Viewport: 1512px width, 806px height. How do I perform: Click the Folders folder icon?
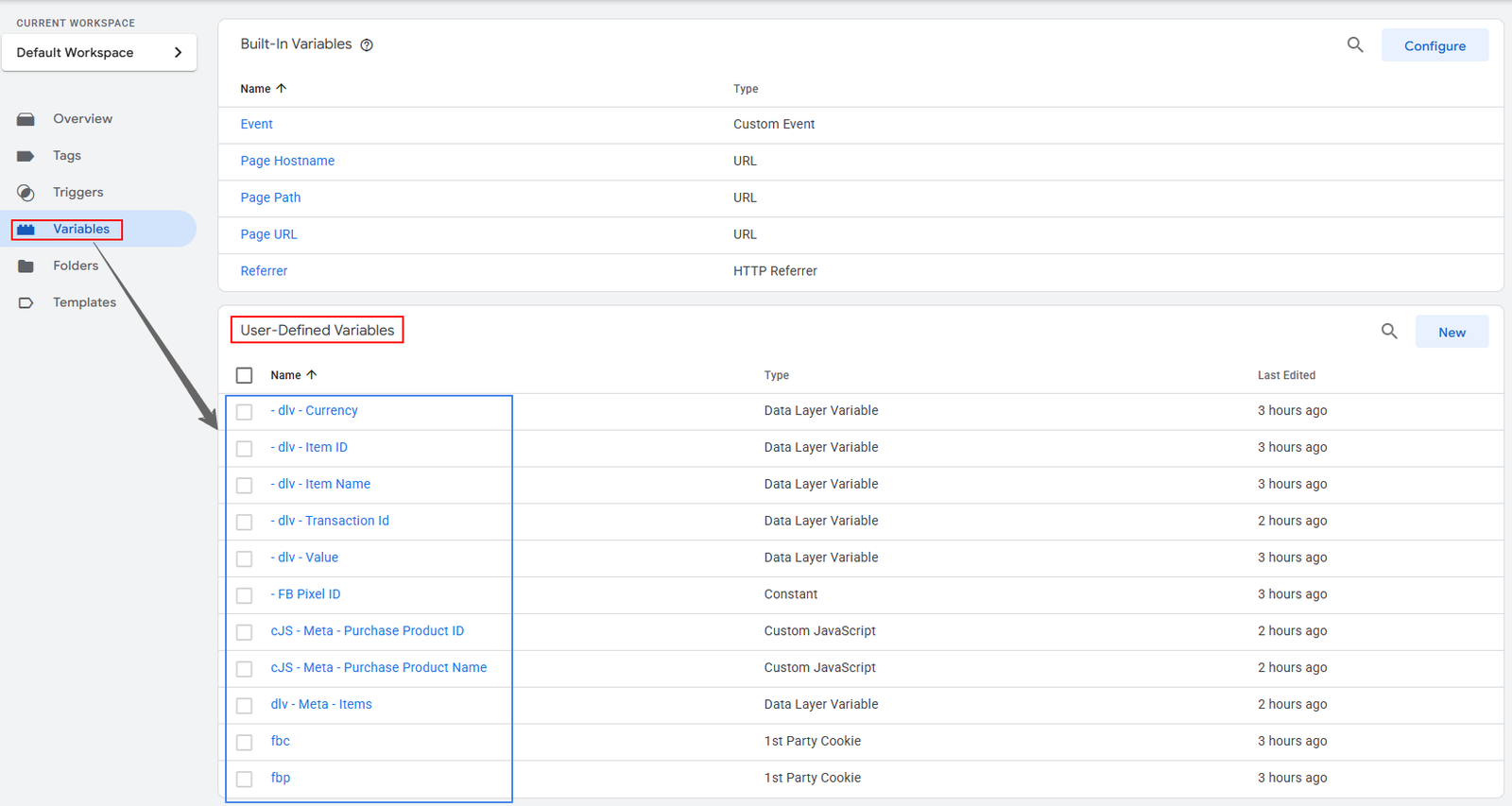tap(26, 266)
